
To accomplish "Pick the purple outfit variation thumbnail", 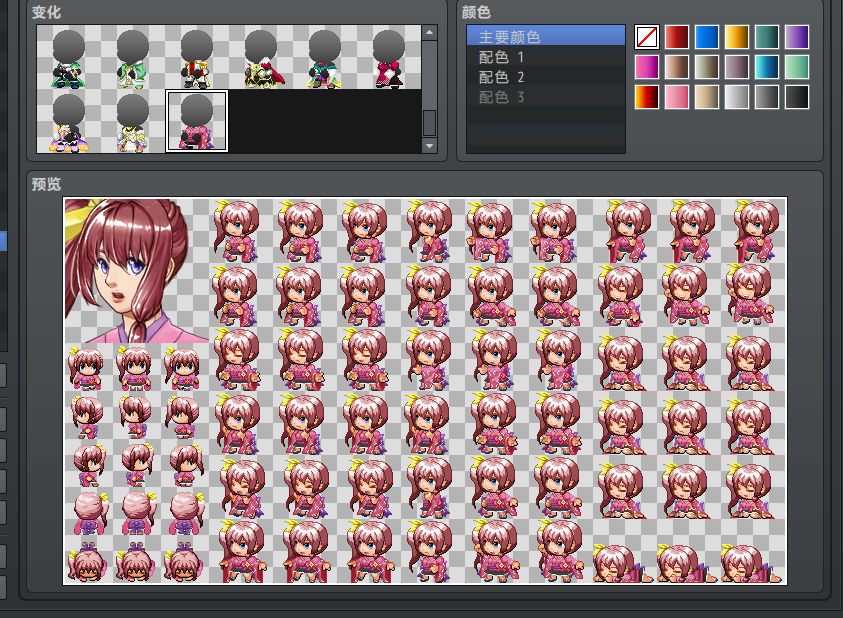I will pyautogui.click(x=68, y=122).
